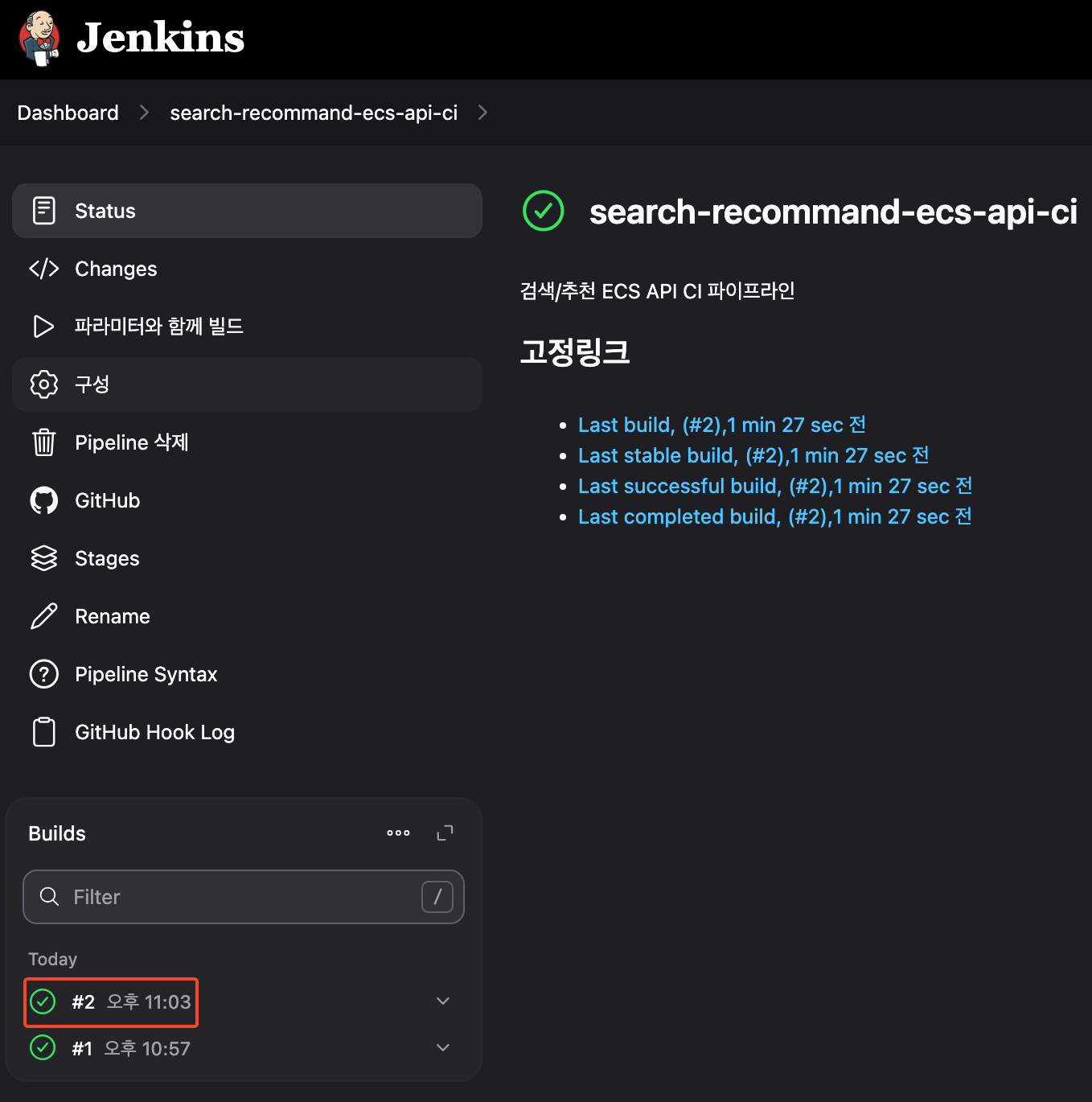Open the GitHub sidebar link

(x=247, y=500)
